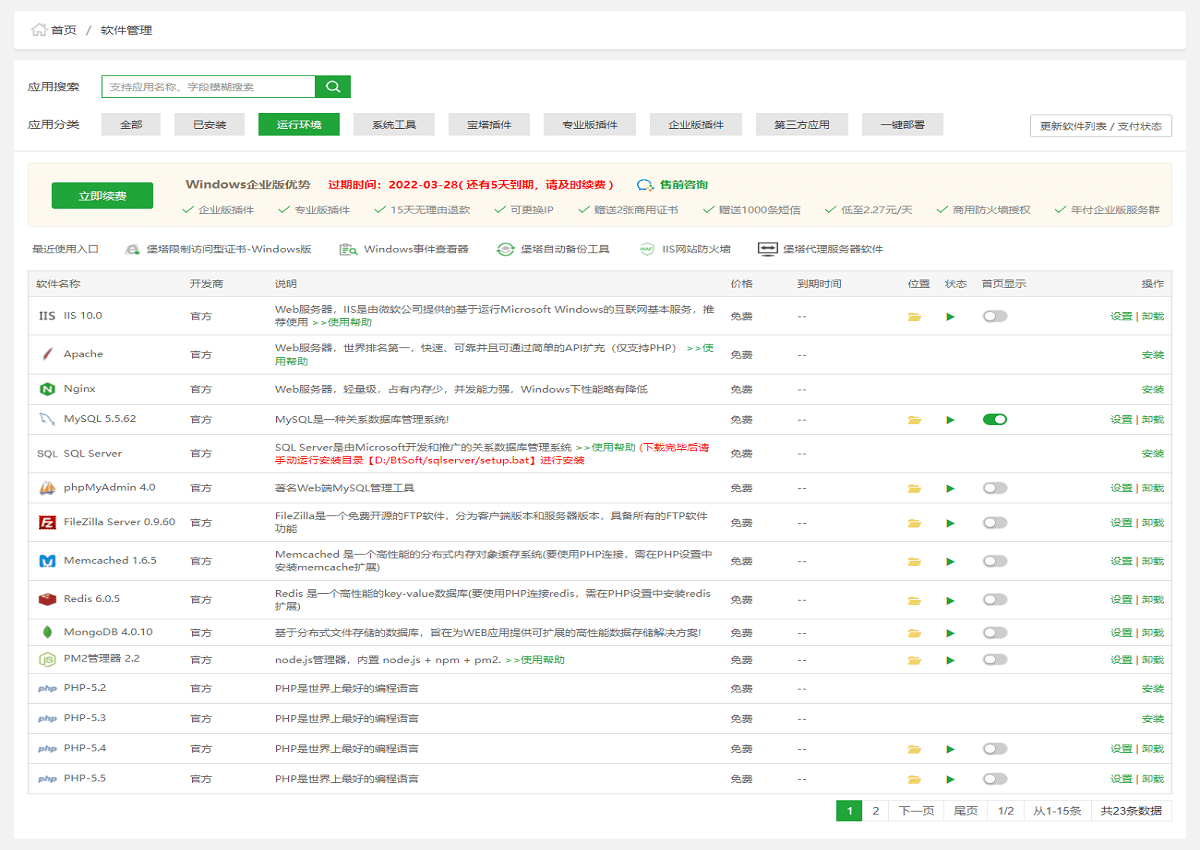The width and height of the screenshot is (1200, 850).
Task: Click the 堡塔自动备份工具 shortcut icon
Action: 505,249
